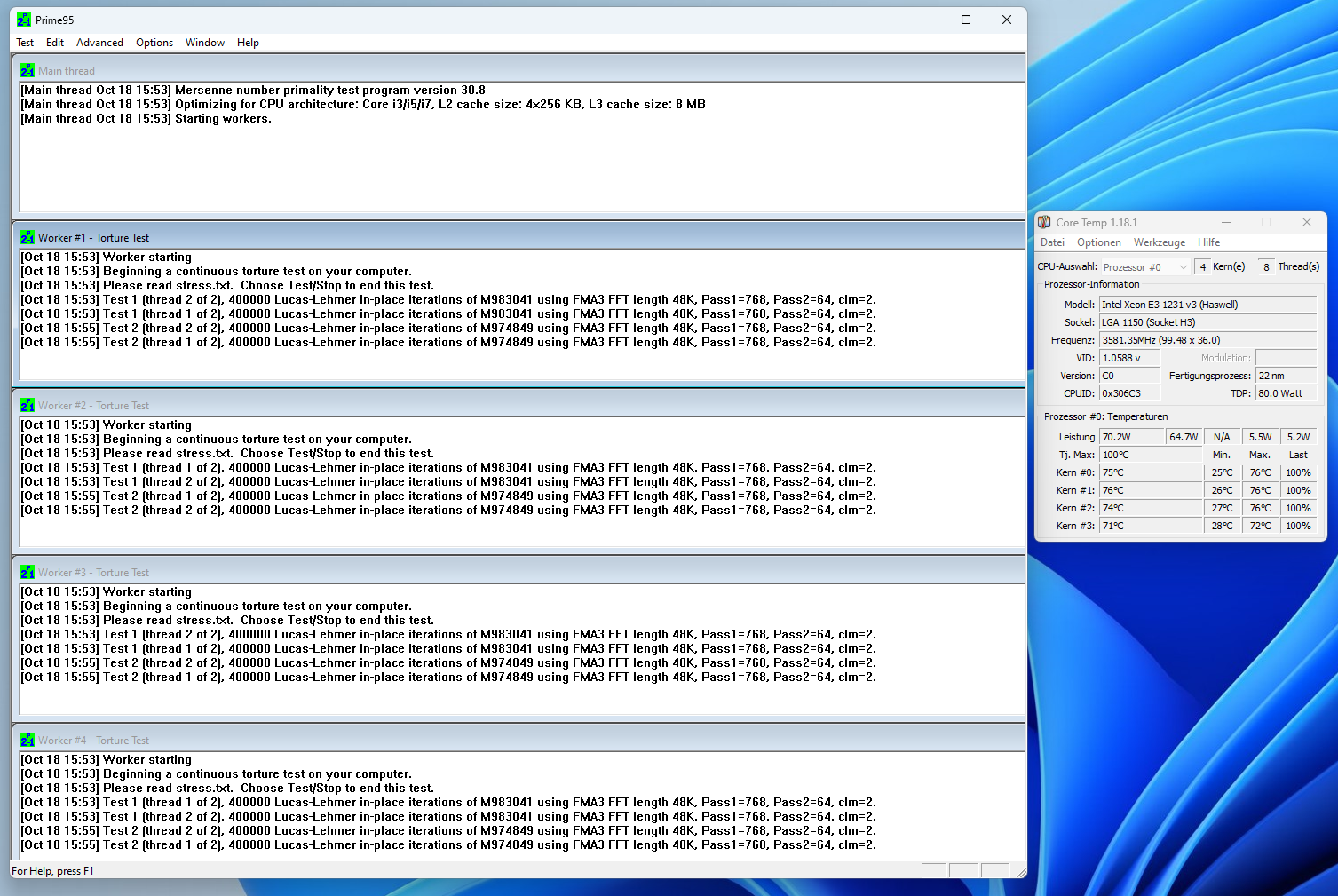Minimize the Prime95 window

pyautogui.click(x=926, y=20)
